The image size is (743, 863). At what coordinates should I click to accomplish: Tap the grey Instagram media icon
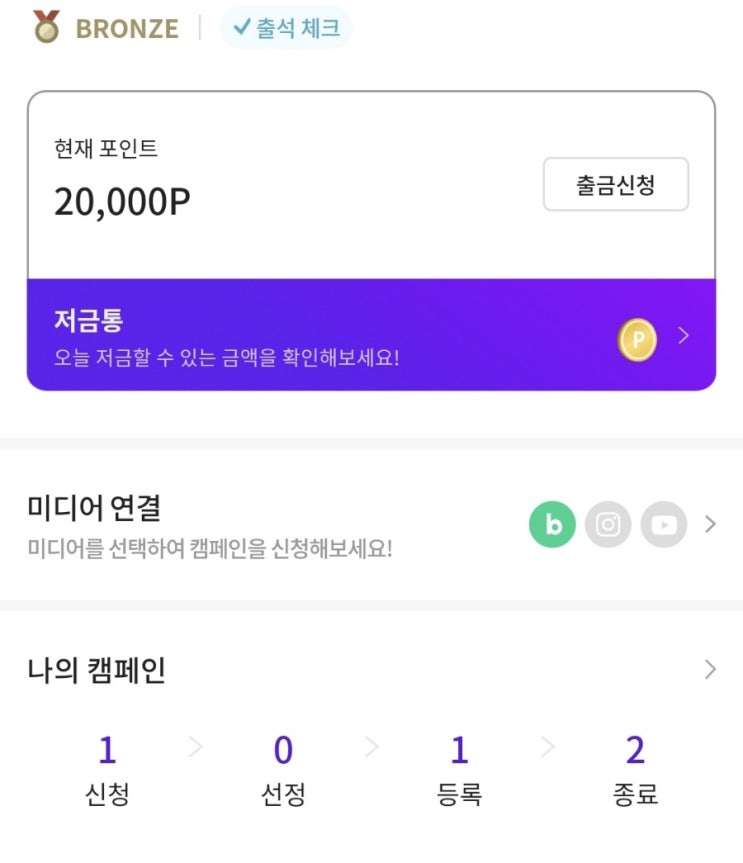click(x=608, y=524)
